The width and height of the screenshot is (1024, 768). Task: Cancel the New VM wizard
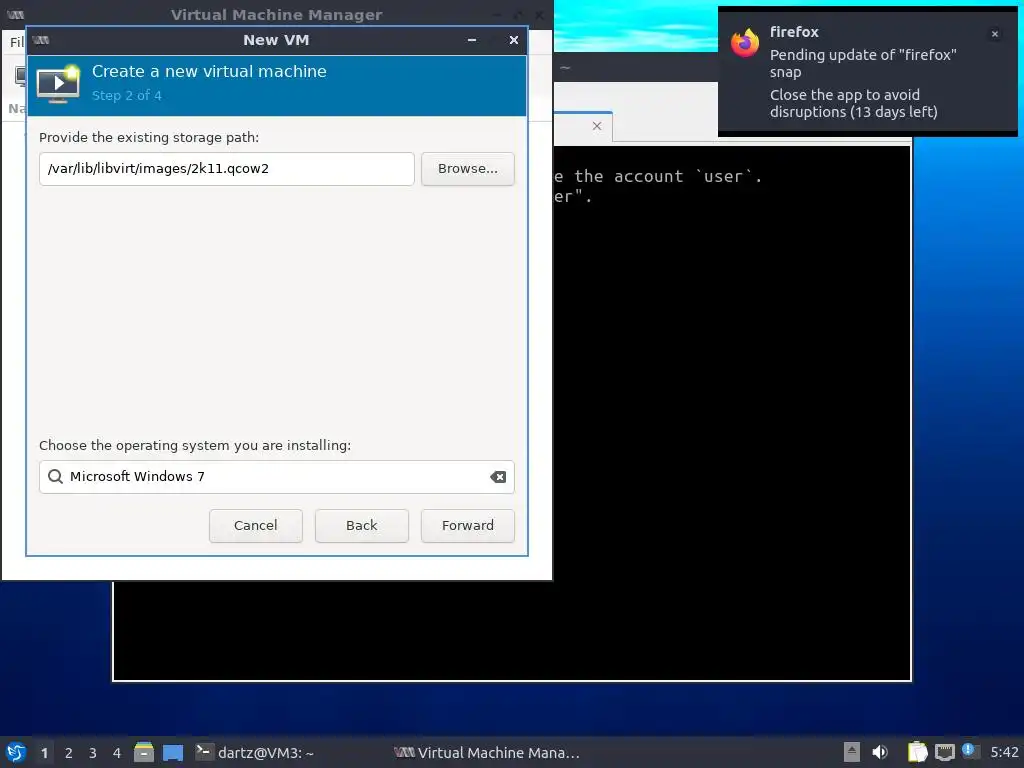point(255,526)
